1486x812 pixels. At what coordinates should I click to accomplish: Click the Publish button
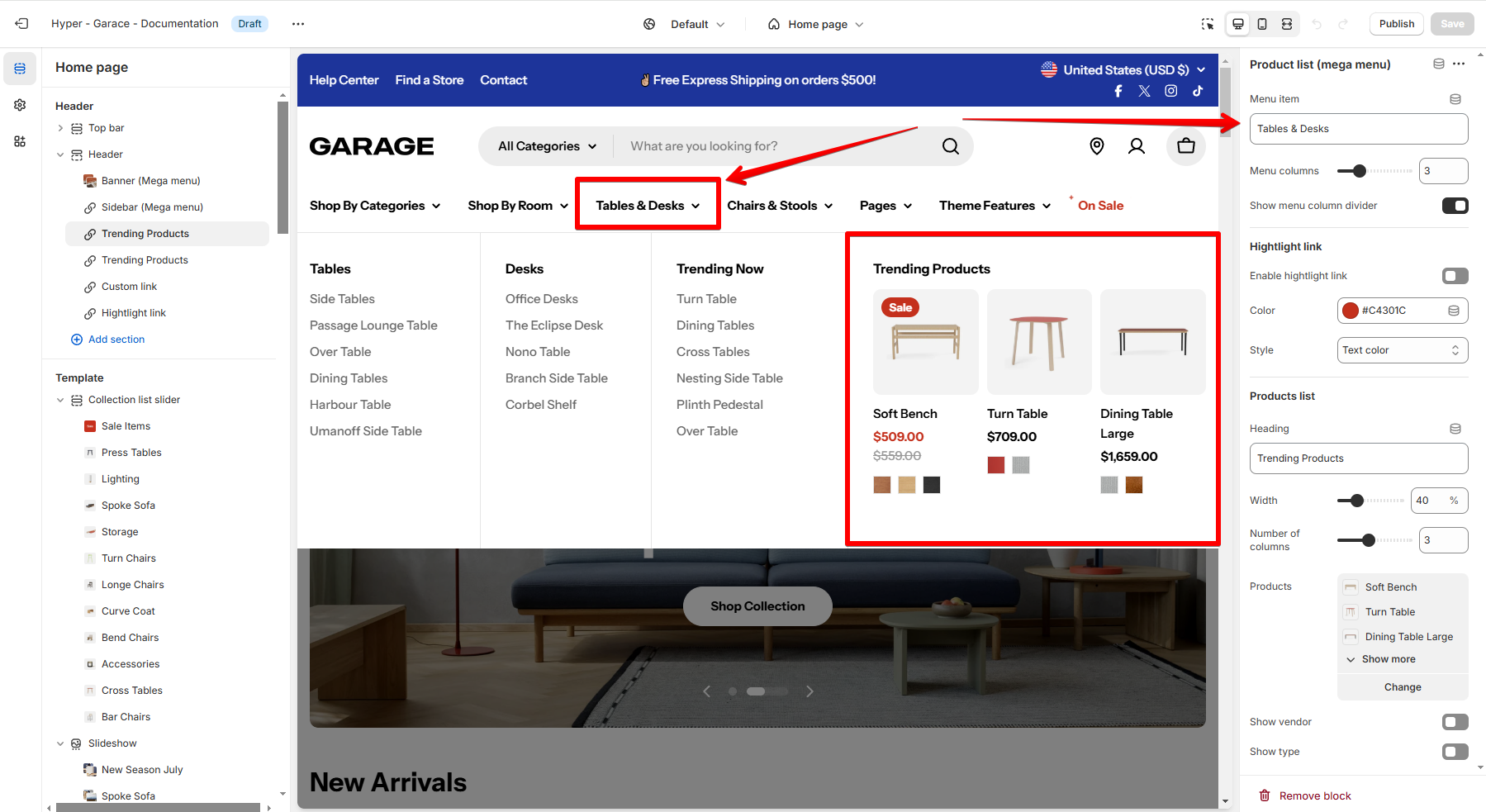[1397, 24]
